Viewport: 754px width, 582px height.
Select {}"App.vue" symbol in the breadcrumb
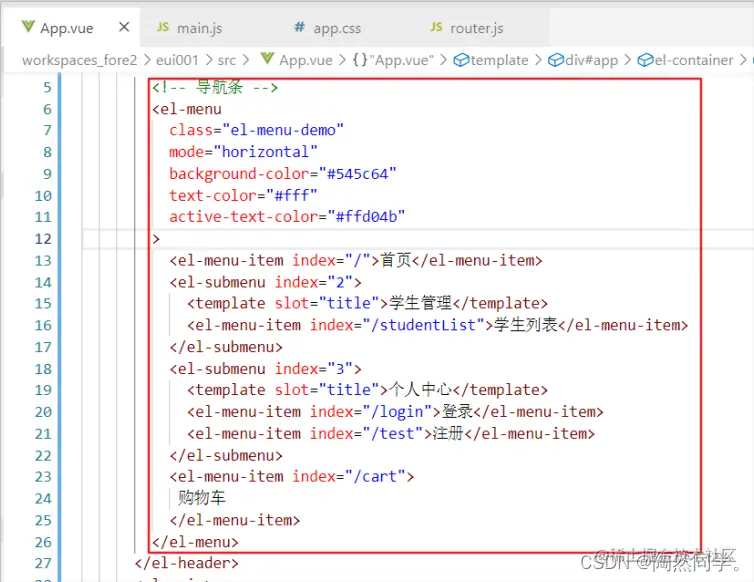(x=393, y=60)
